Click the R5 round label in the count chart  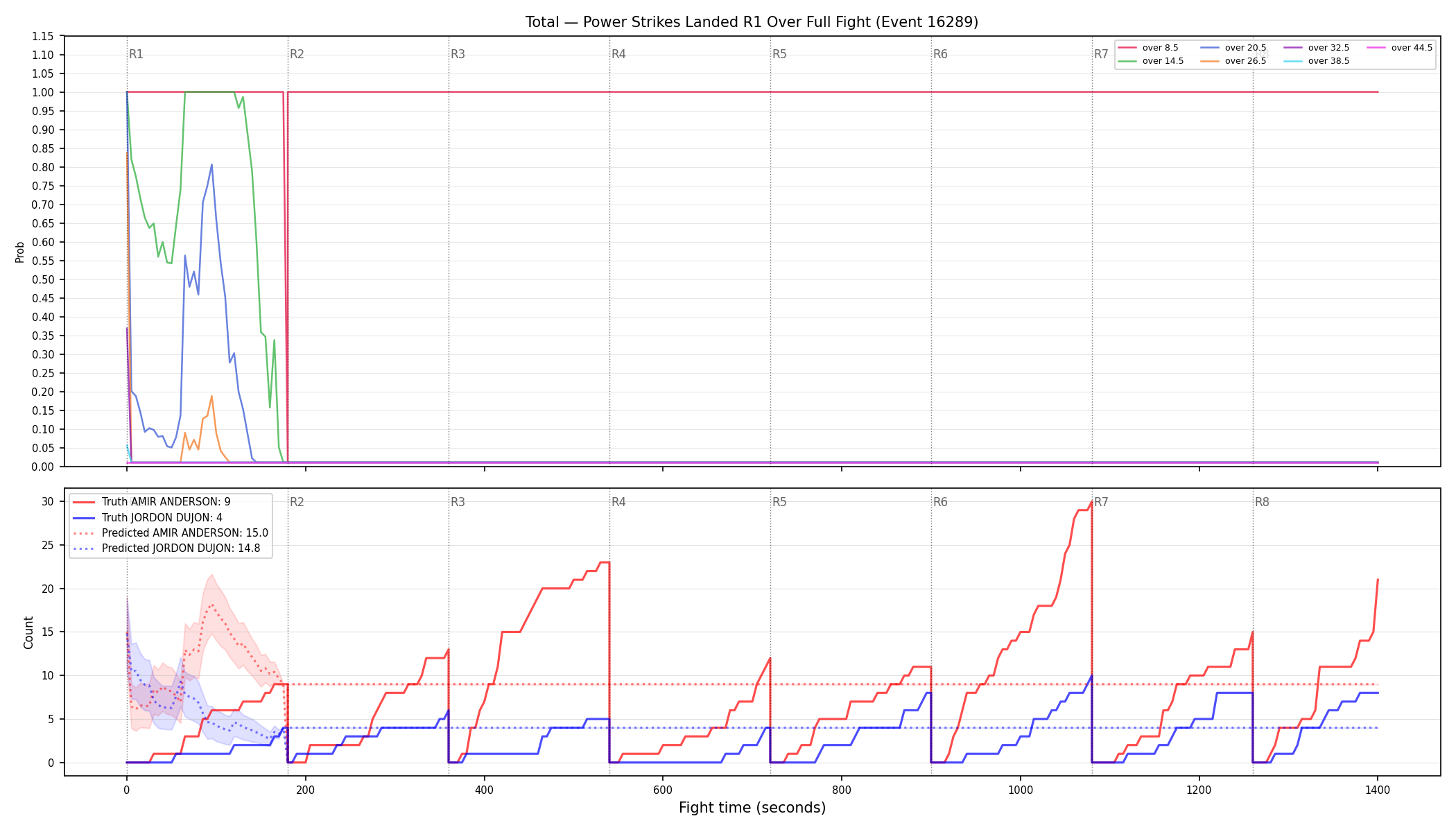click(x=779, y=502)
